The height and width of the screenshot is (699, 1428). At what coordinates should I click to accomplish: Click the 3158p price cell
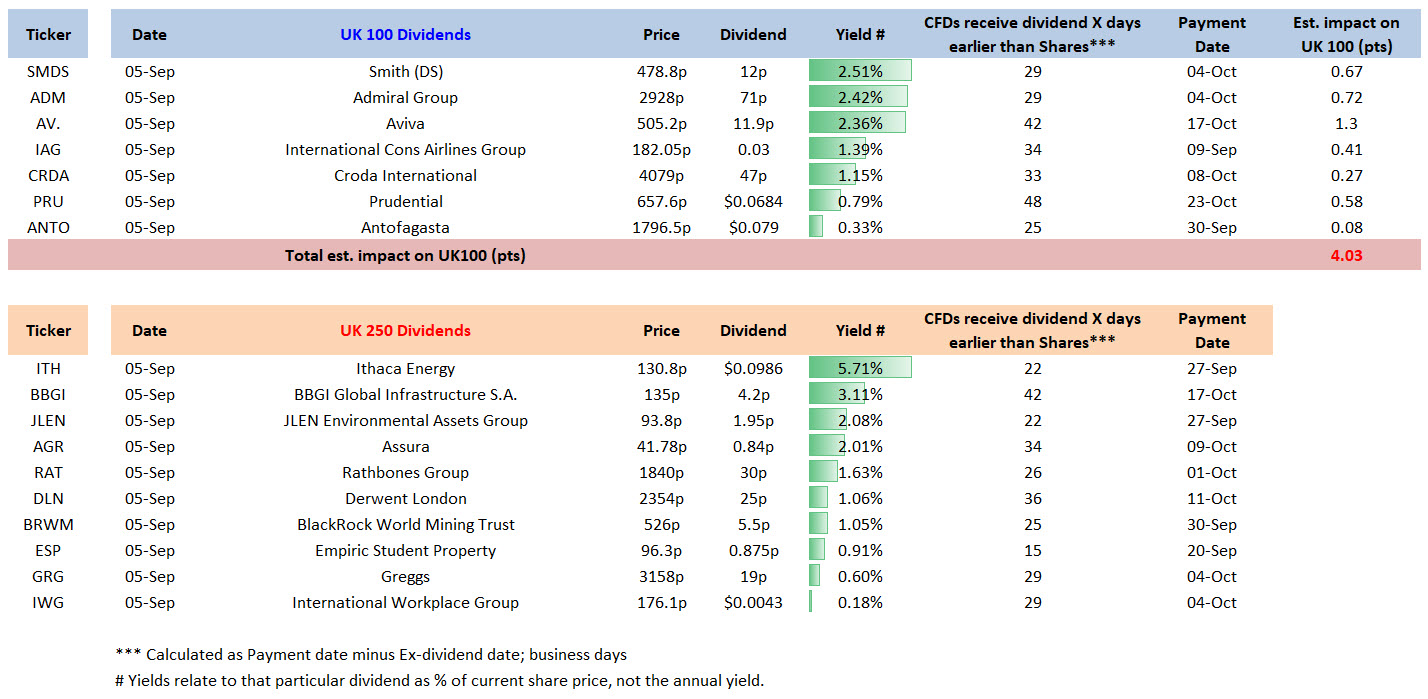pyautogui.click(x=661, y=577)
